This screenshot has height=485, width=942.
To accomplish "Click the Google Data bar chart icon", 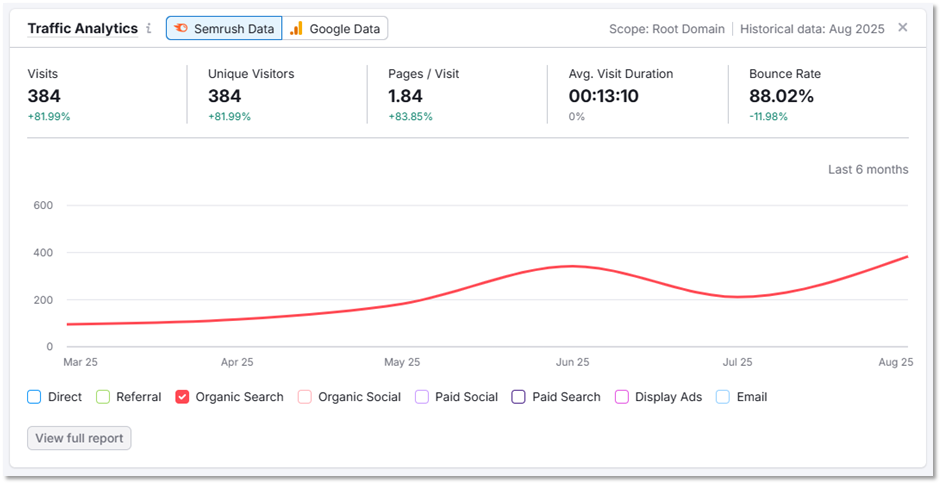I will pos(296,29).
